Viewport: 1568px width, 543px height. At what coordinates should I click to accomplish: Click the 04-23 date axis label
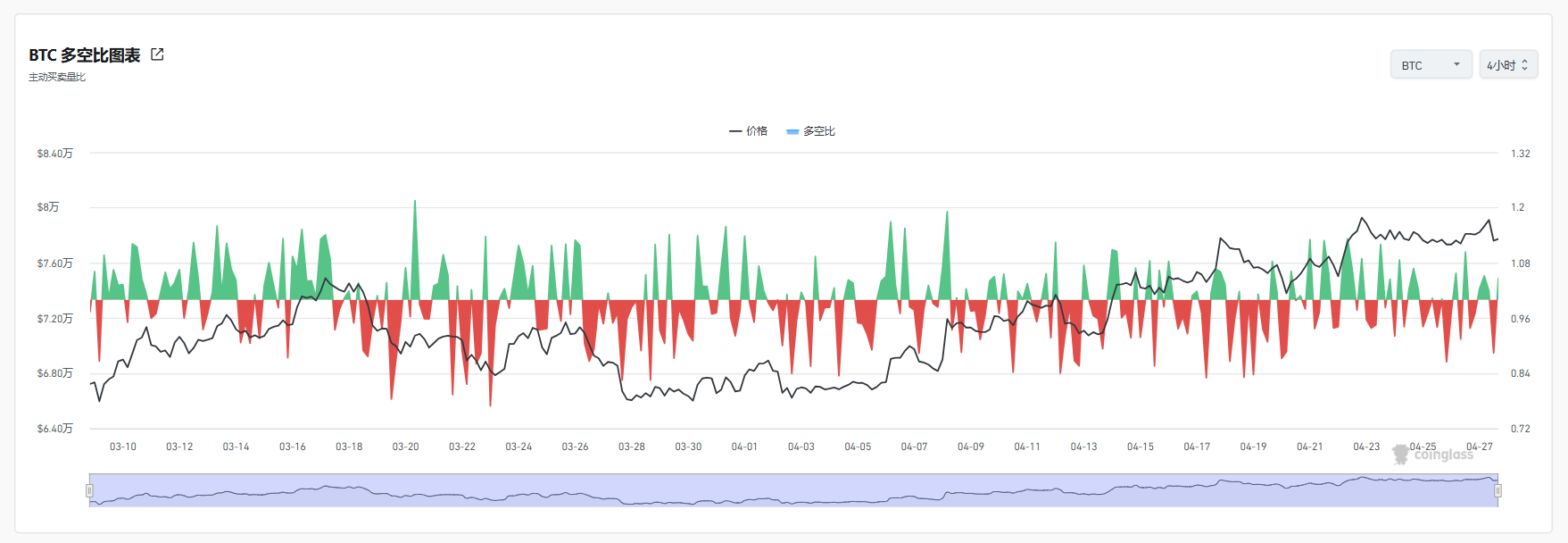tap(1366, 447)
